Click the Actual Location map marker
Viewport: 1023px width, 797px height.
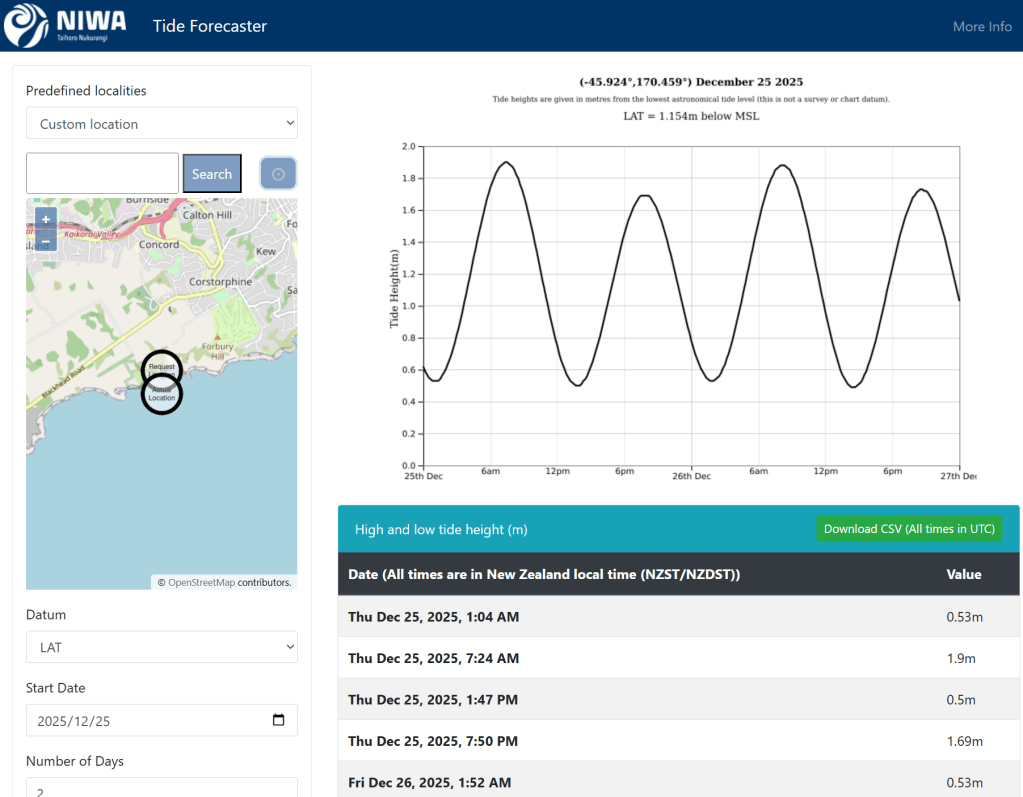click(161, 396)
